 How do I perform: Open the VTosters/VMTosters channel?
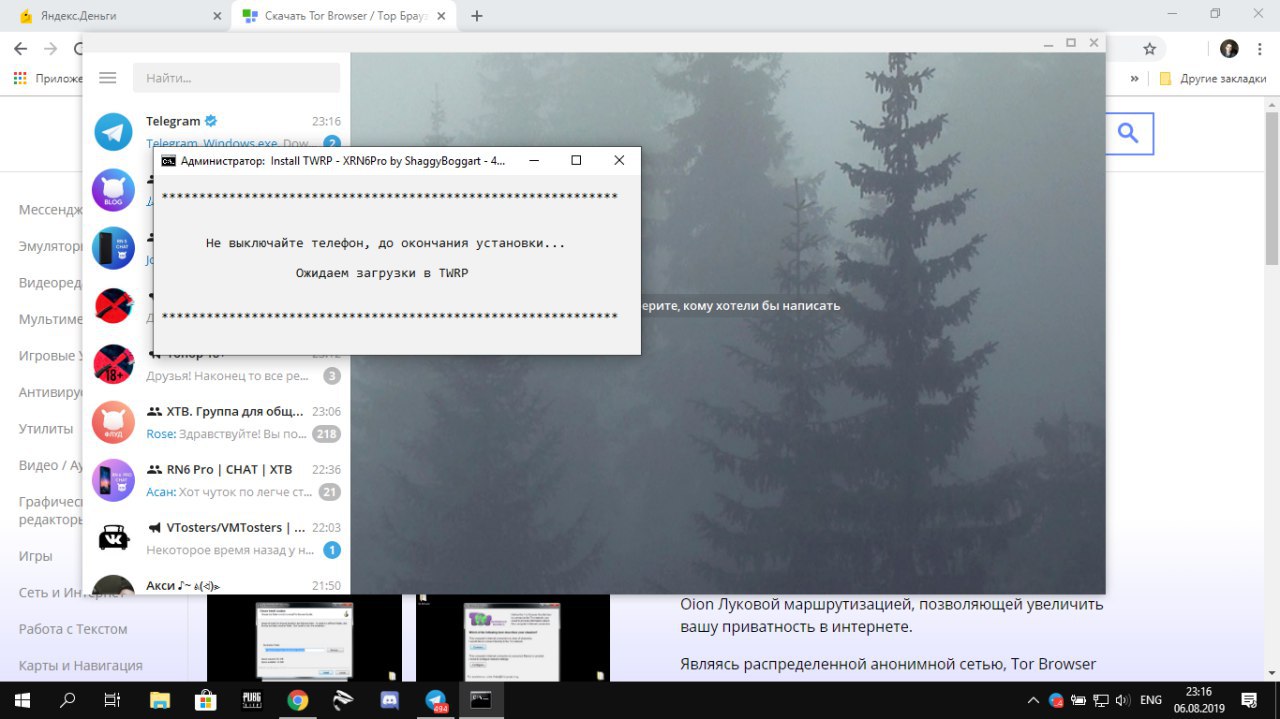coord(216,538)
